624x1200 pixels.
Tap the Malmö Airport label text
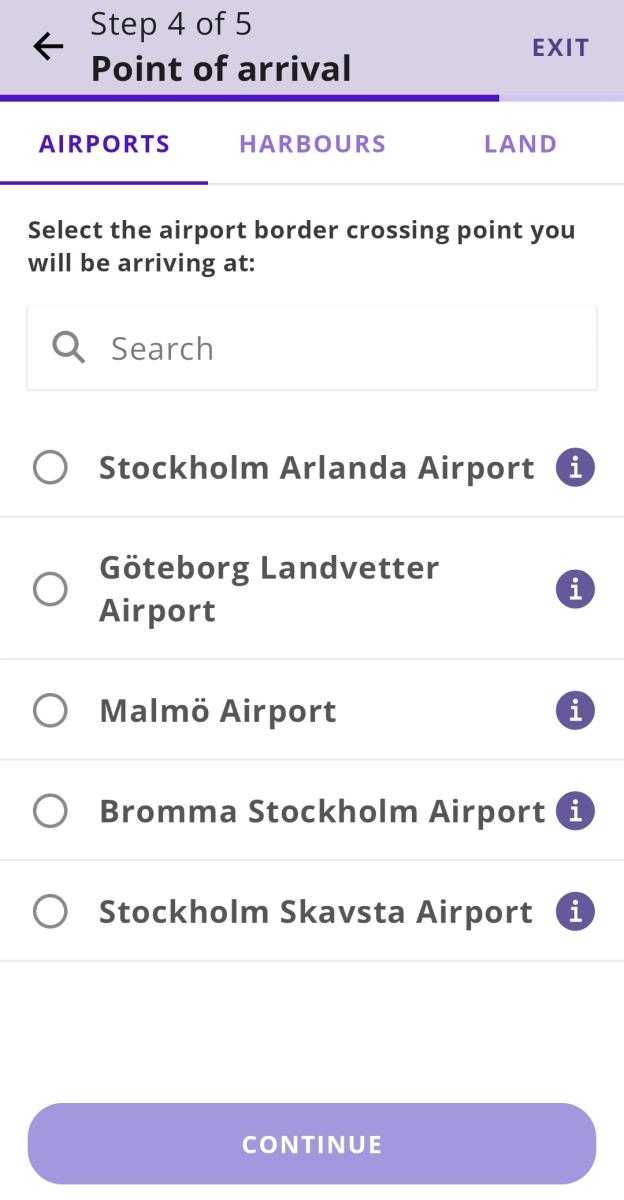[x=217, y=711]
